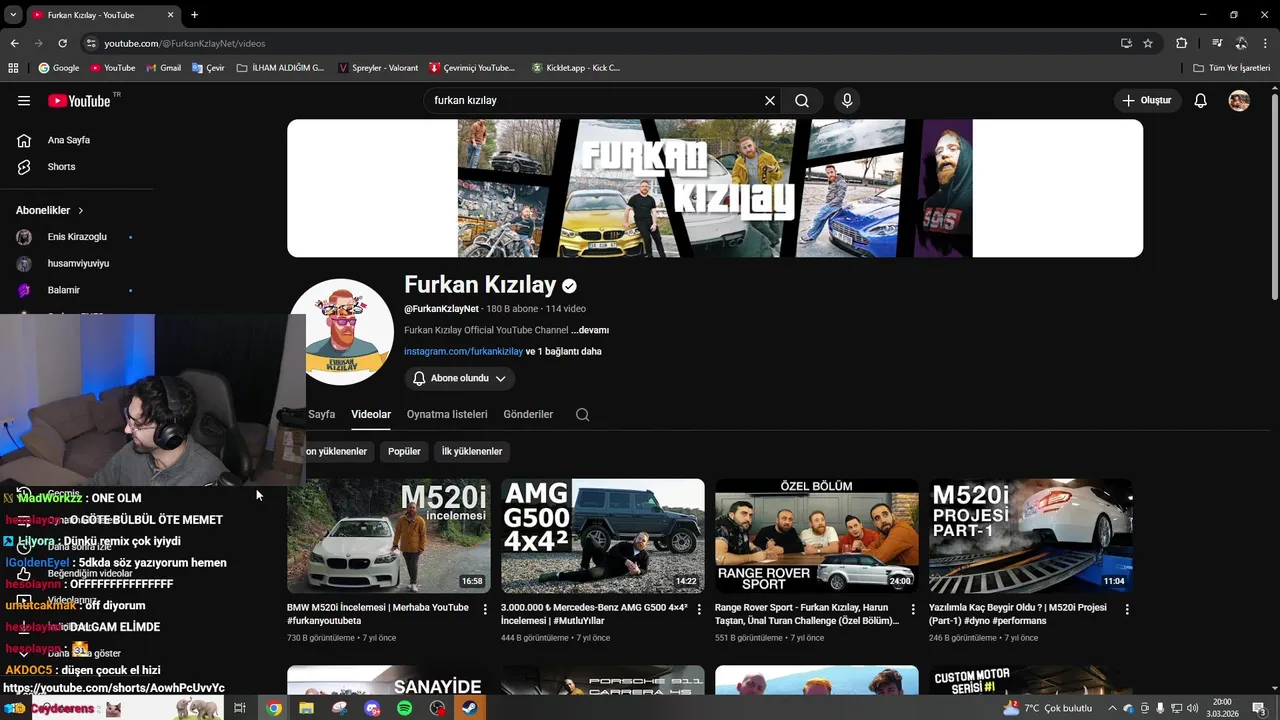Show hidden system tray icons

click(x=1112, y=708)
